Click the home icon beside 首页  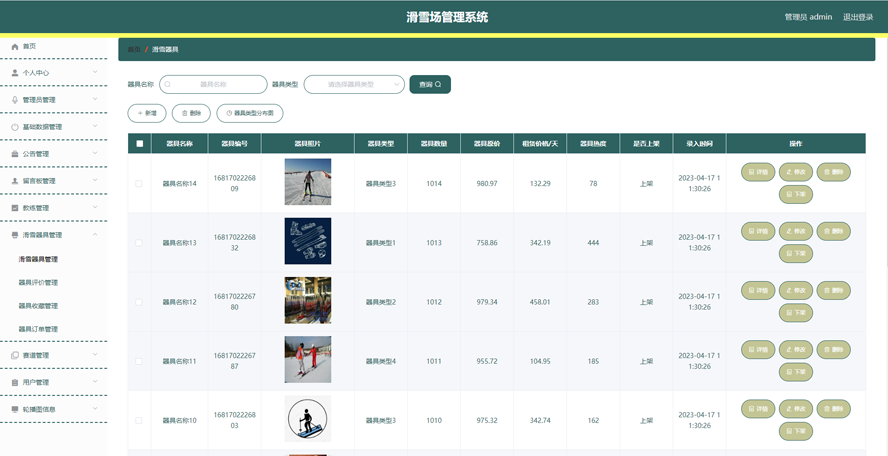[x=15, y=46]
